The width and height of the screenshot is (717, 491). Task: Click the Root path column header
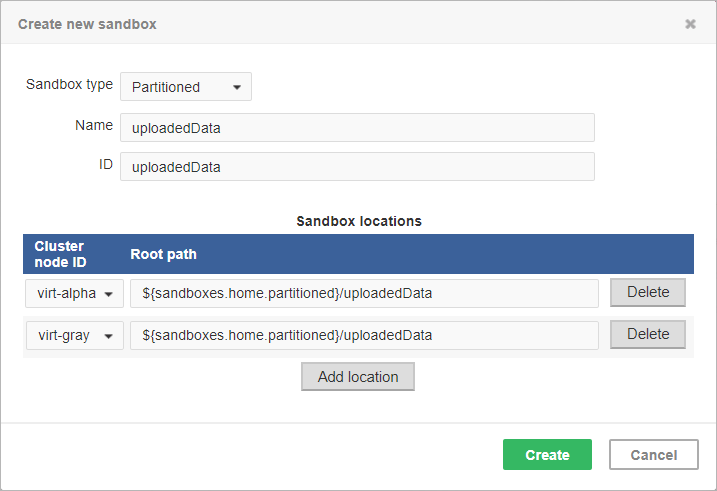pos(163,254)
